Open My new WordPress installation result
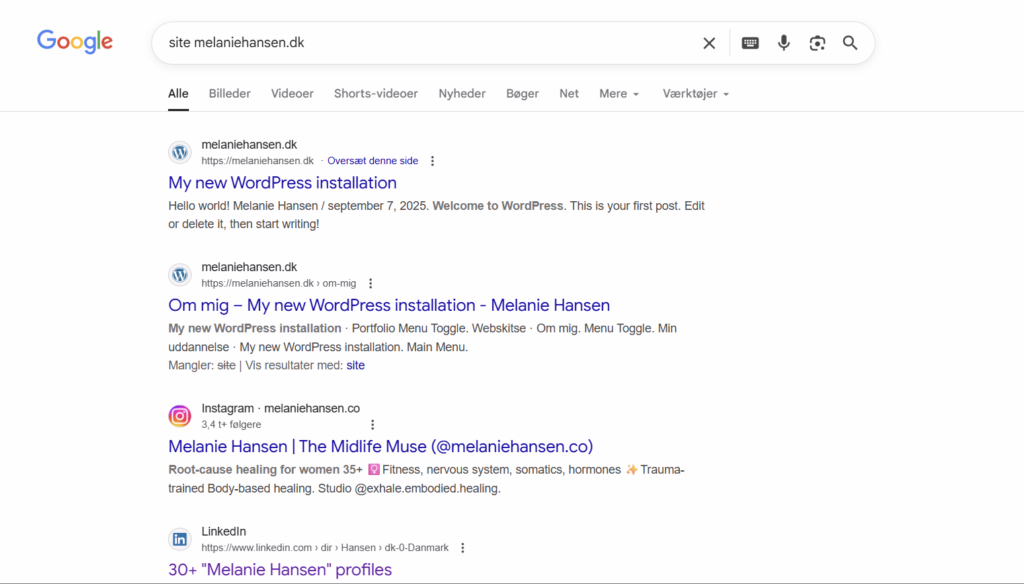1024x584 pixels. coord(282,183)
